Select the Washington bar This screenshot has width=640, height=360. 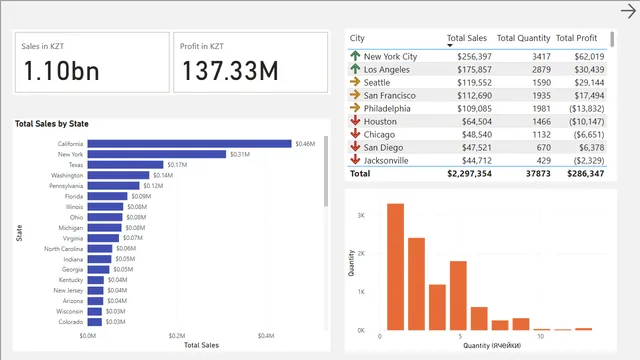(118, 175)
